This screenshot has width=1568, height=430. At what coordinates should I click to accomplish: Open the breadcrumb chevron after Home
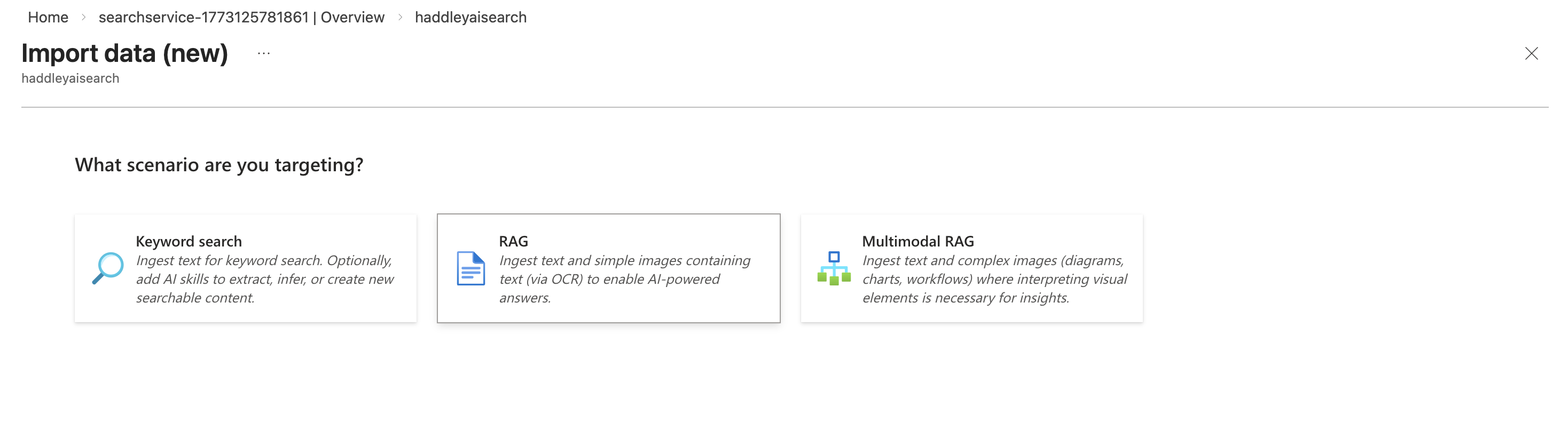83,18
